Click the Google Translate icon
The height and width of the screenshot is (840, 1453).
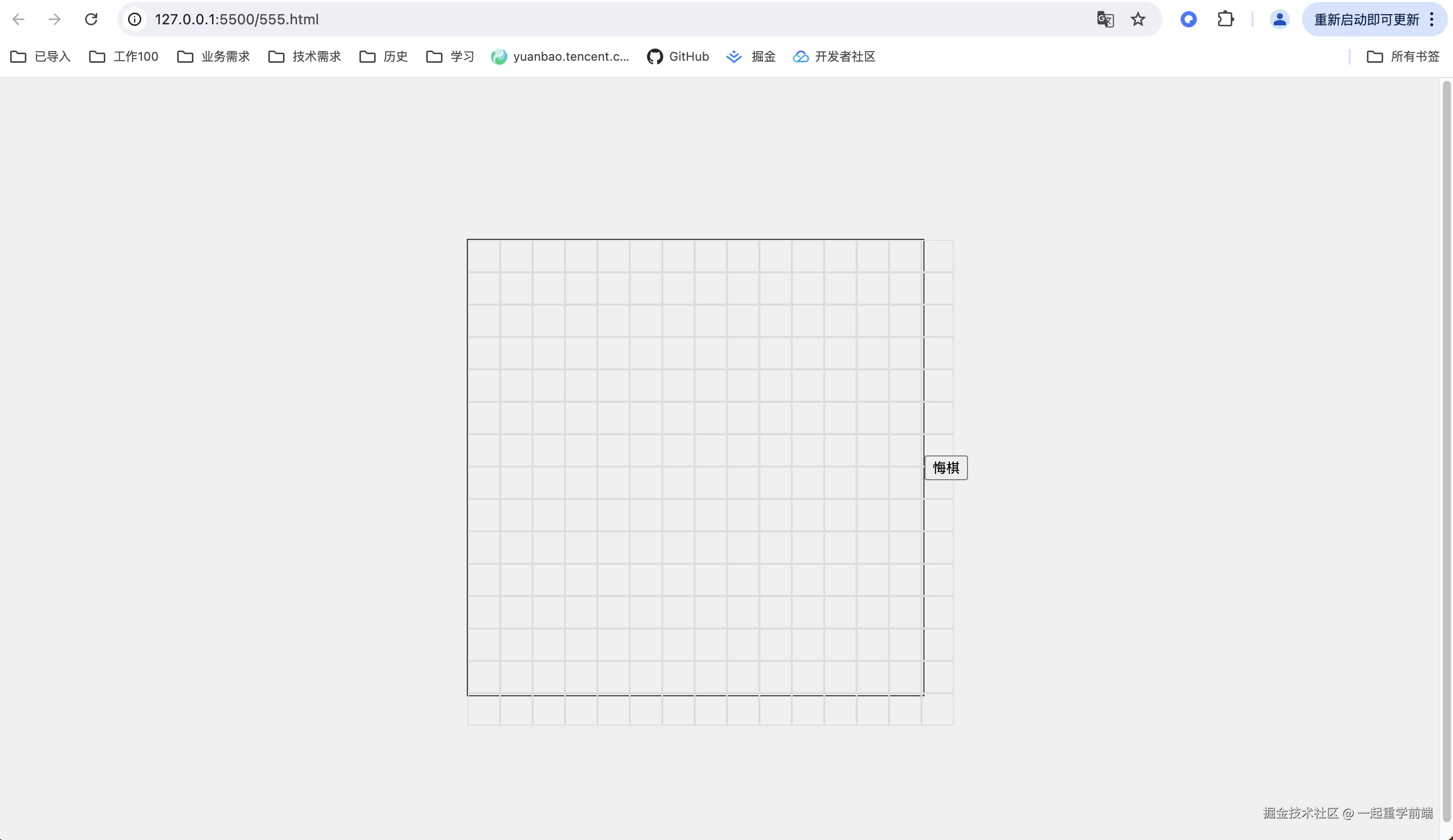point(1105,20)
